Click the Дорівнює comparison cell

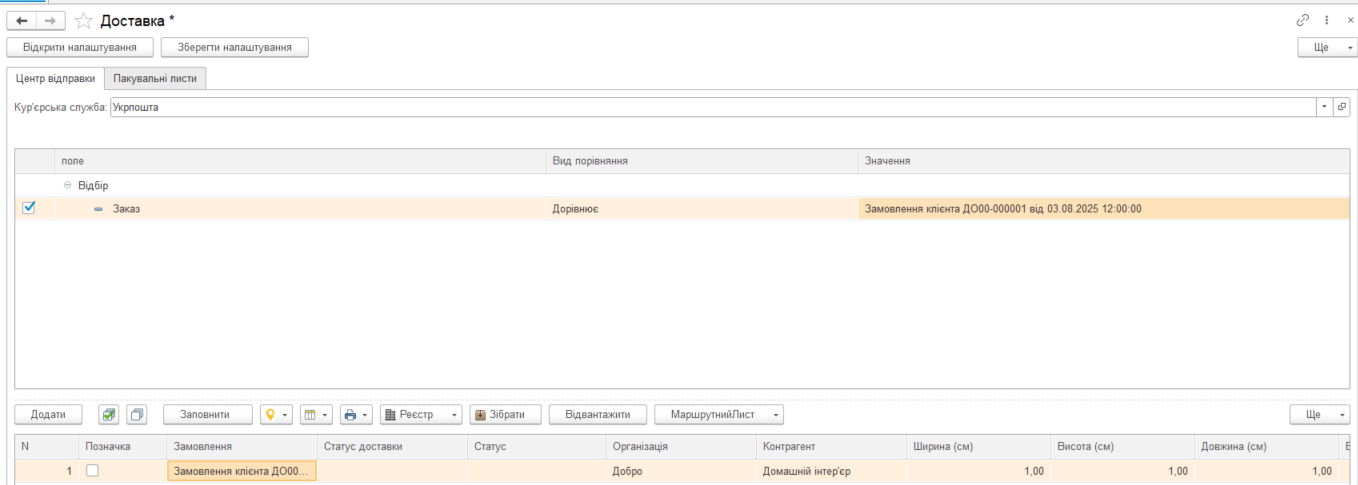click(701, 209)
